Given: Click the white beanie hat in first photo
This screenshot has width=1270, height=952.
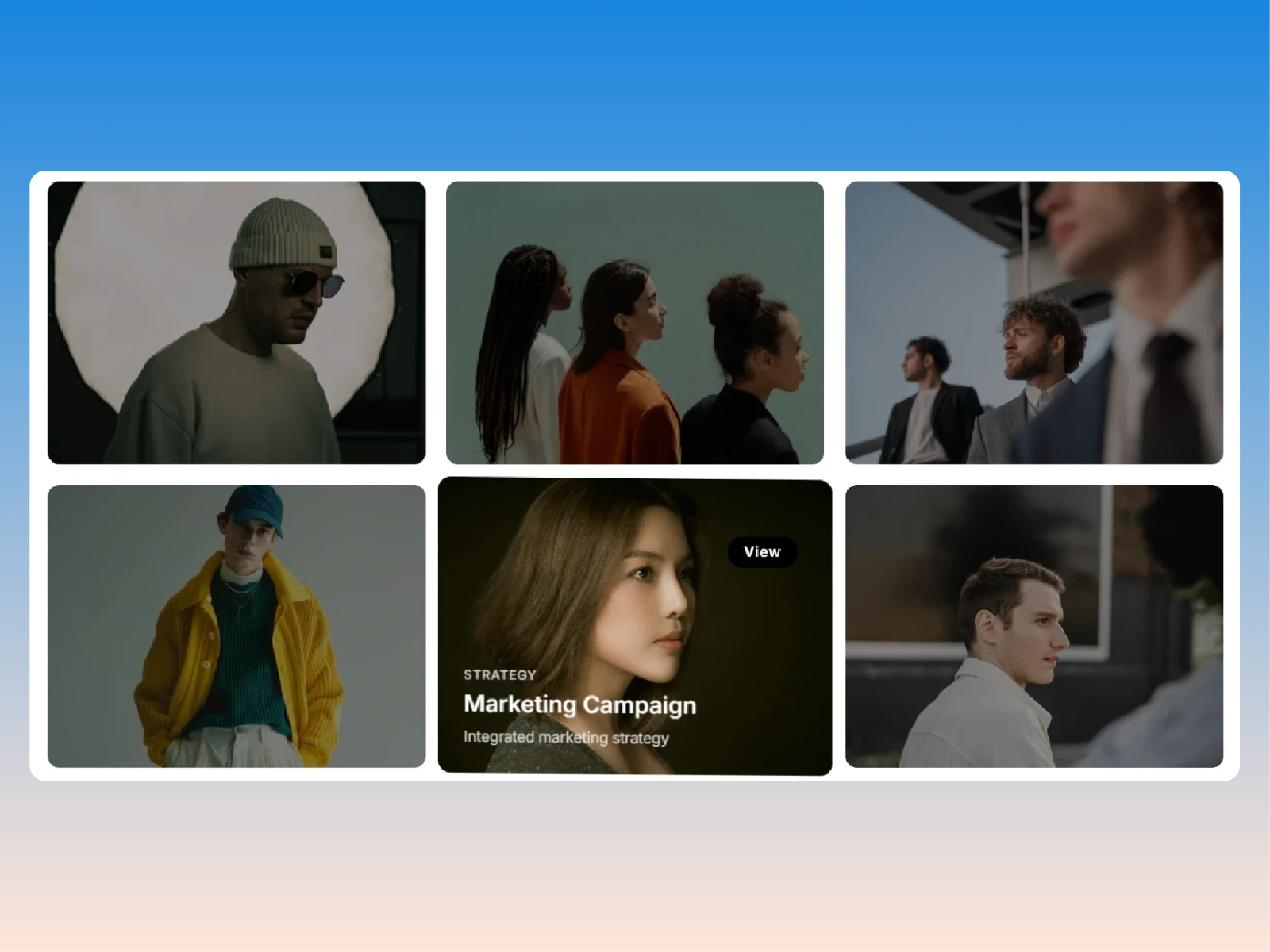Looking at the screenshot, I should point(283,235).
